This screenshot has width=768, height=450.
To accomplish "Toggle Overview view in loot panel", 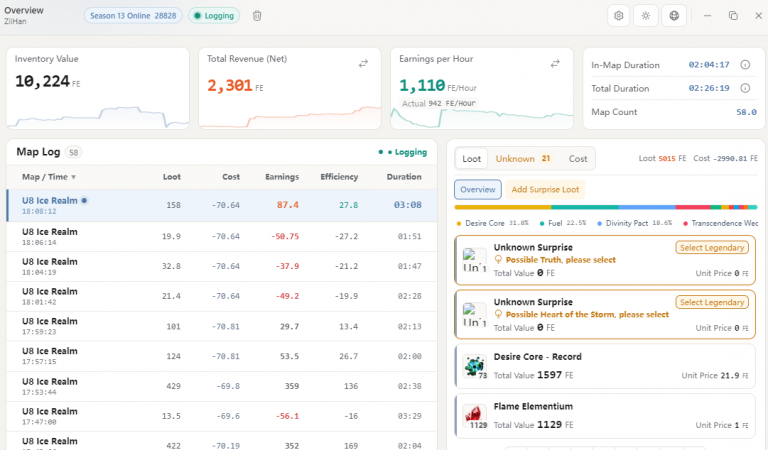I will pos(478,189).
